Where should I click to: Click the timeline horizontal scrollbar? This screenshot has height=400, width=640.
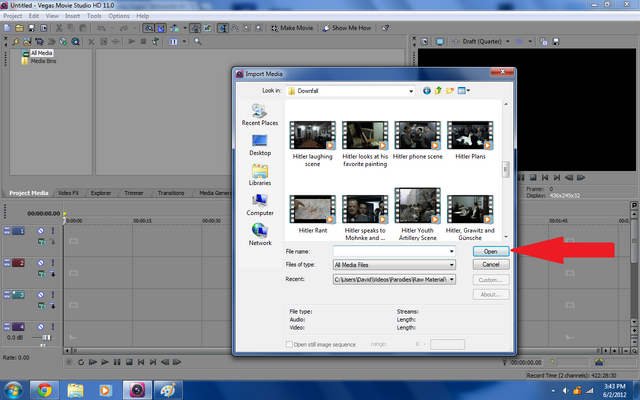tap(335, 351)
